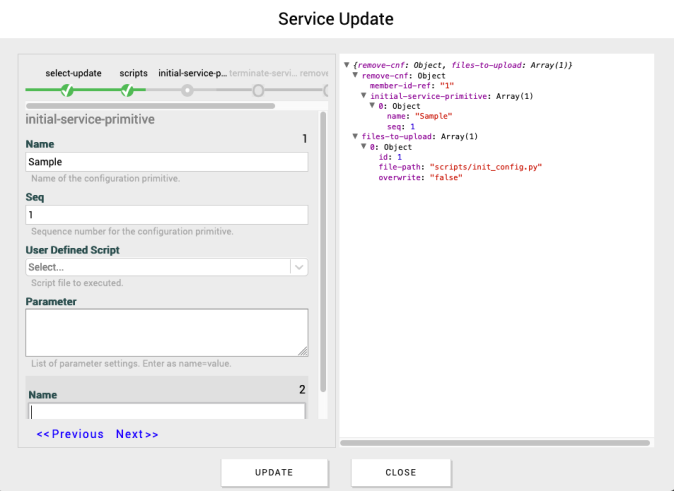
Task: Click the Name field containing Sample
Action: (166, 162)
